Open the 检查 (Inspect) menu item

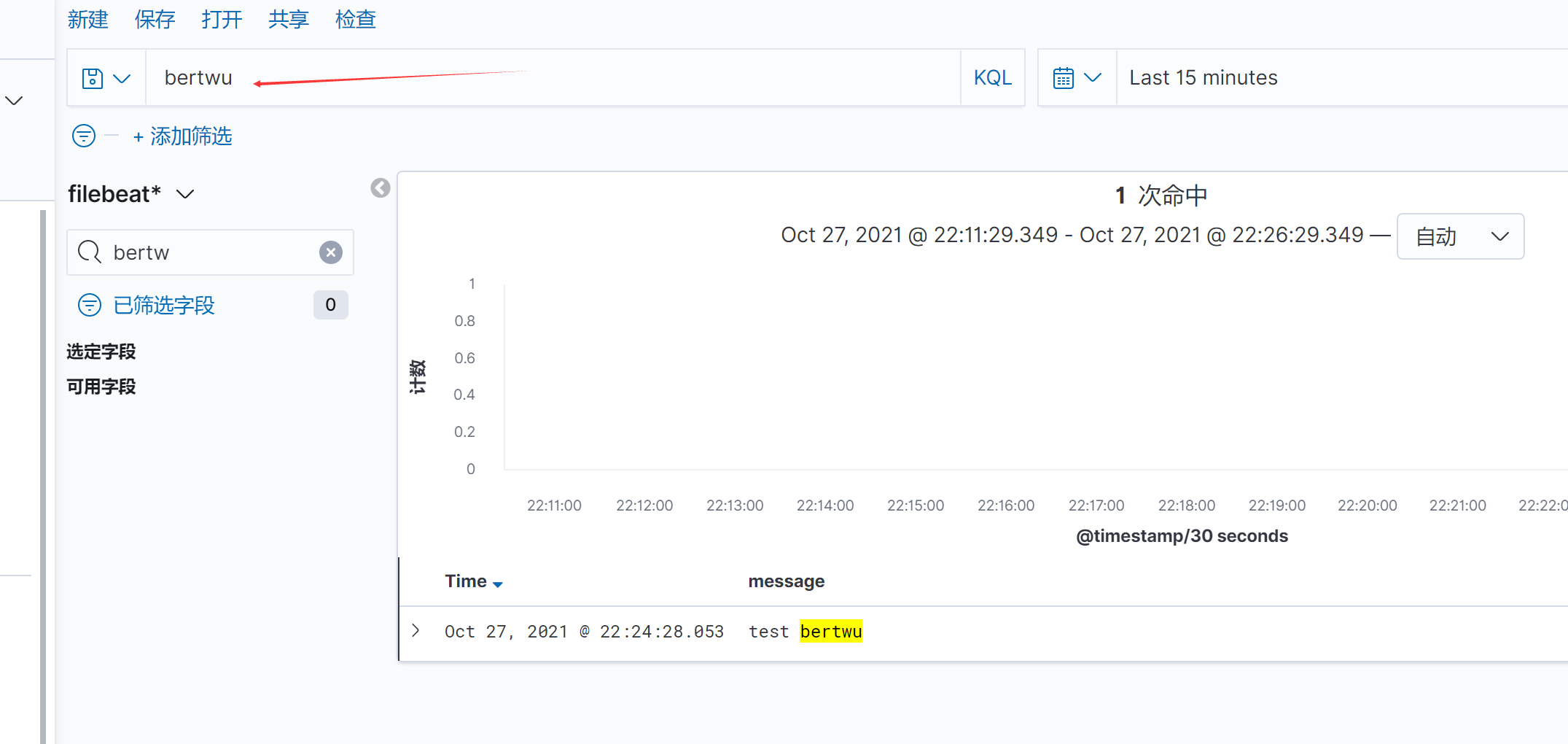coord(356,19)
